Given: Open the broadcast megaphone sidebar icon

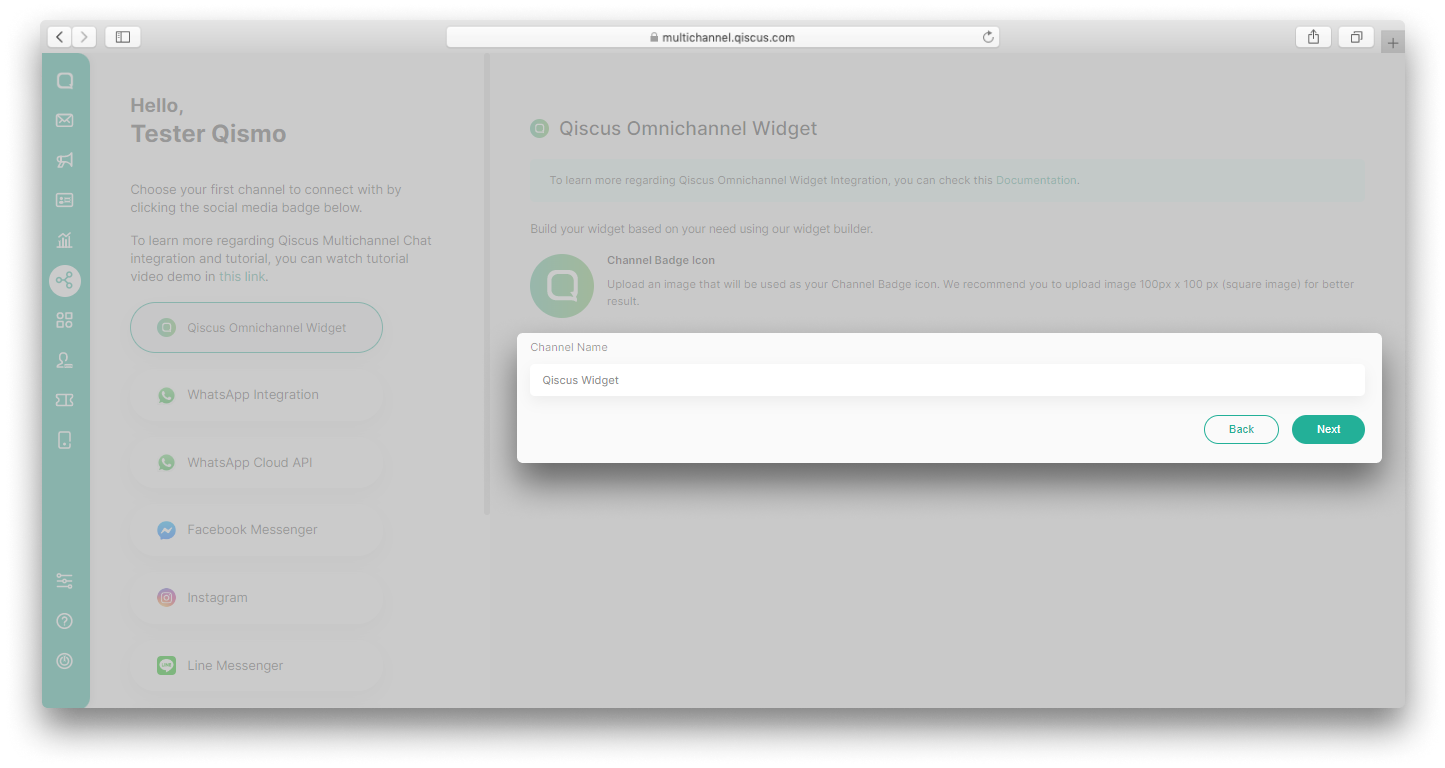Looking at the screenshot, I should click(65, 160).
